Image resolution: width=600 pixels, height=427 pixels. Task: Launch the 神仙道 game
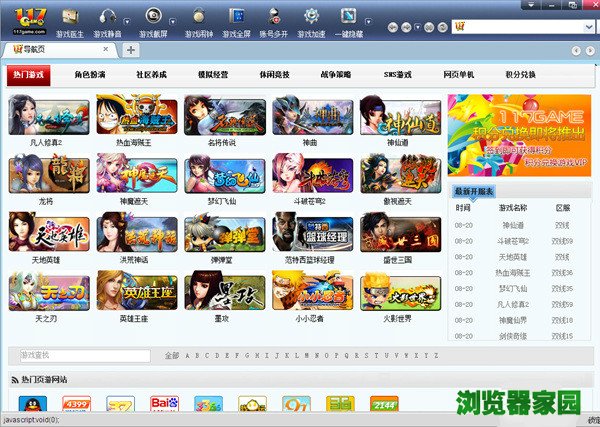coord(401,115)
